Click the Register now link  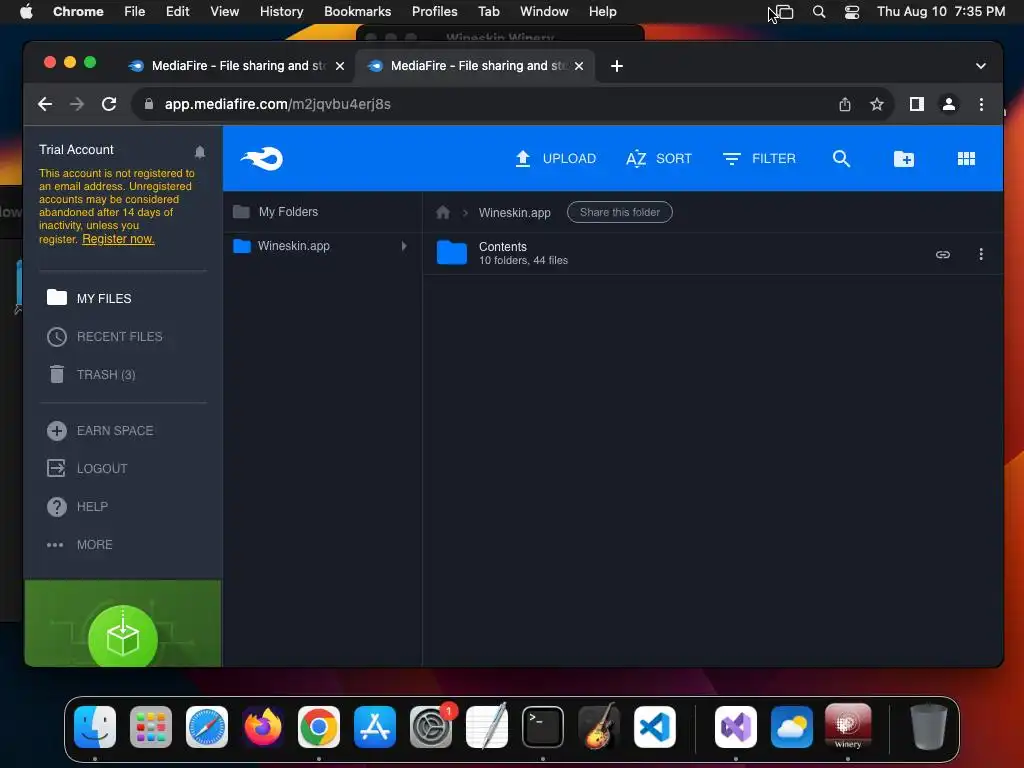pos(118,239)
